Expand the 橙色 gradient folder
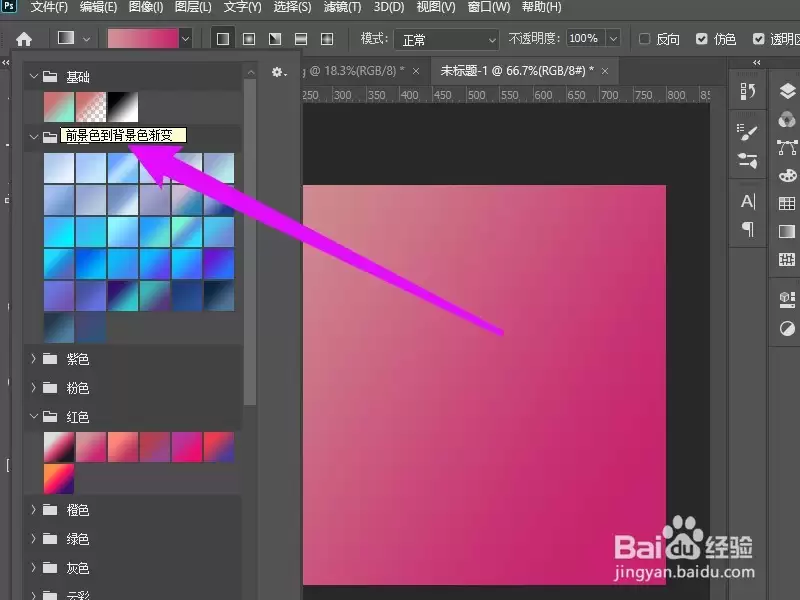Viewport: 800px width, 600px height. click(x=34, y=509)
